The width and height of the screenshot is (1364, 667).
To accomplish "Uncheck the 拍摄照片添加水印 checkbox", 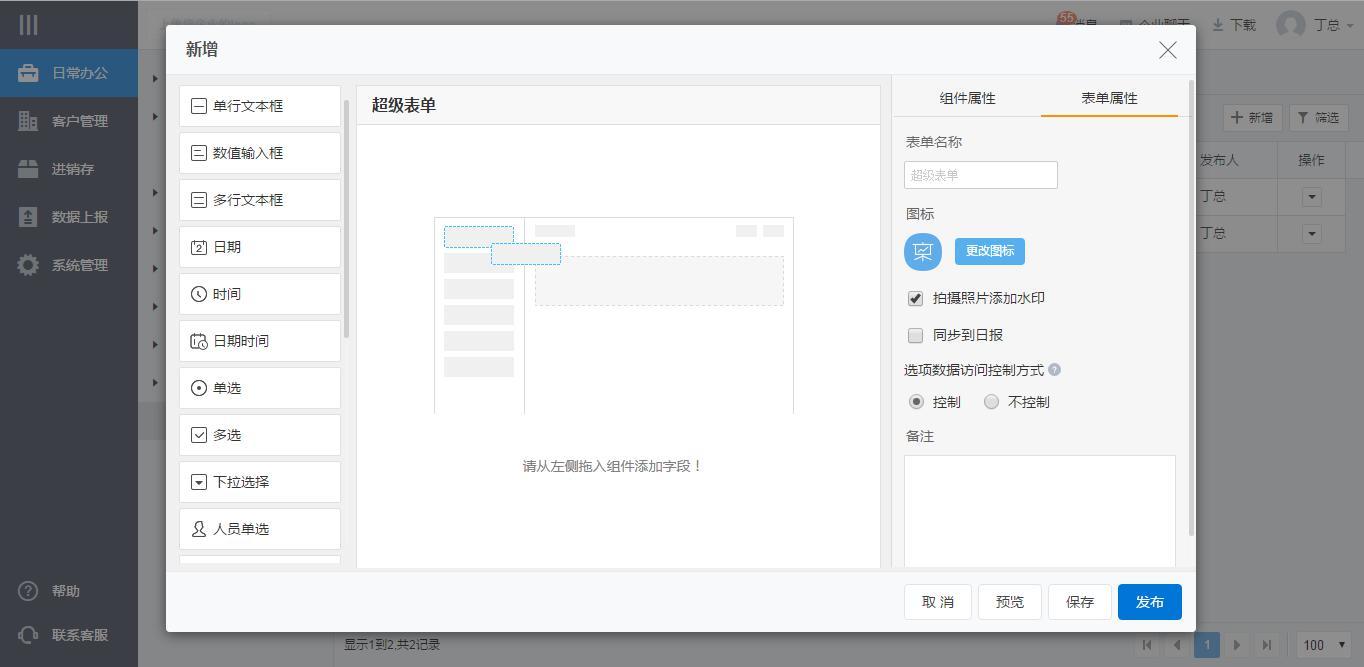I will point(915,298).
